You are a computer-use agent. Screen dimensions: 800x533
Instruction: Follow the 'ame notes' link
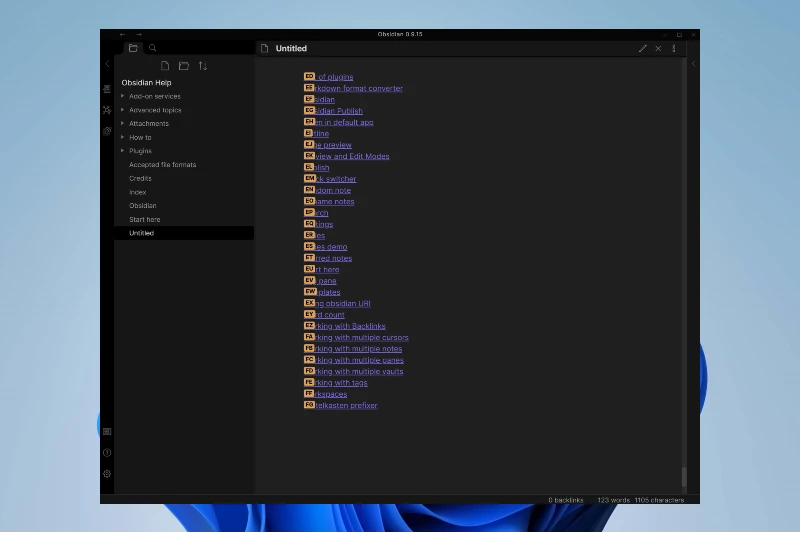pyautogui.click(x=335, y=201)
